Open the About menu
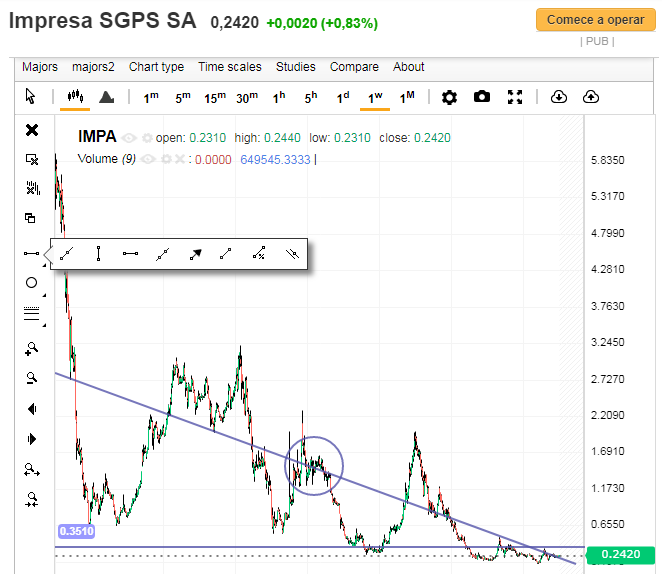 tap(408, 67)
